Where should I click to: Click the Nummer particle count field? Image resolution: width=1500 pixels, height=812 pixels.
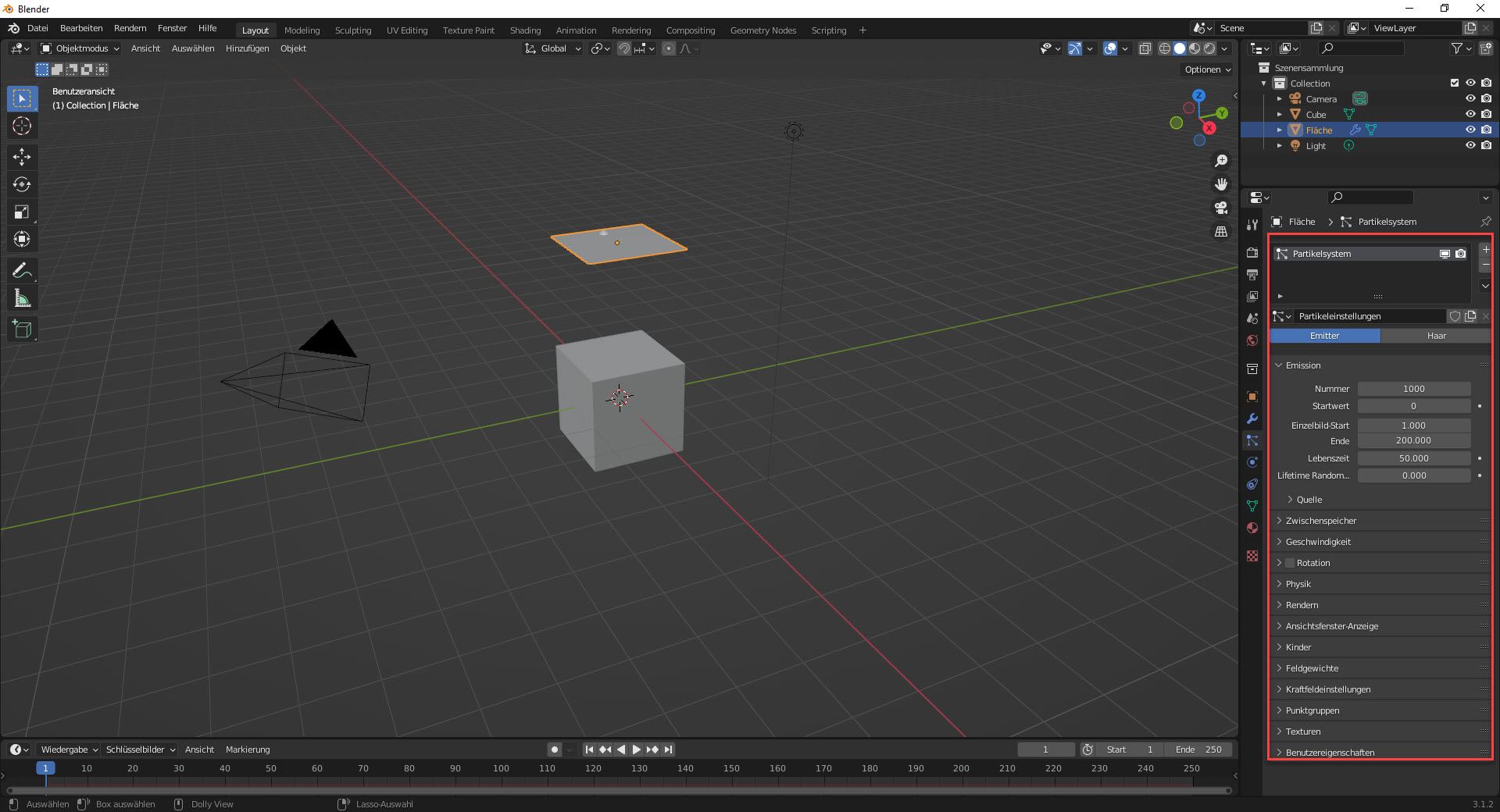point(1414,389)
